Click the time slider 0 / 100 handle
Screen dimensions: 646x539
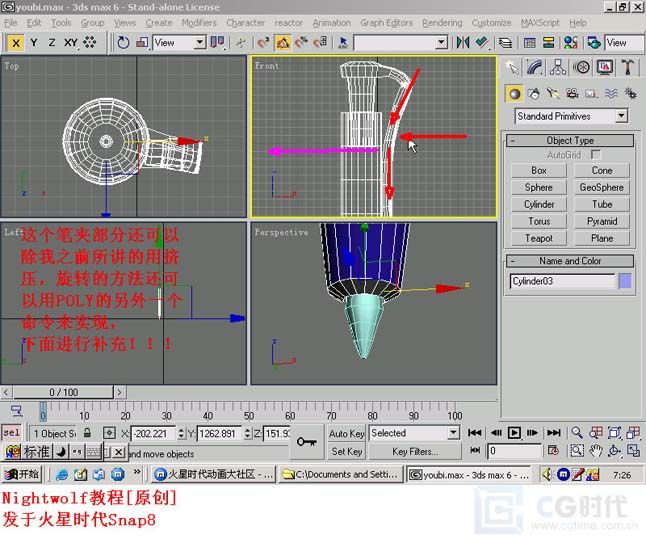click(x=63, y=392)
